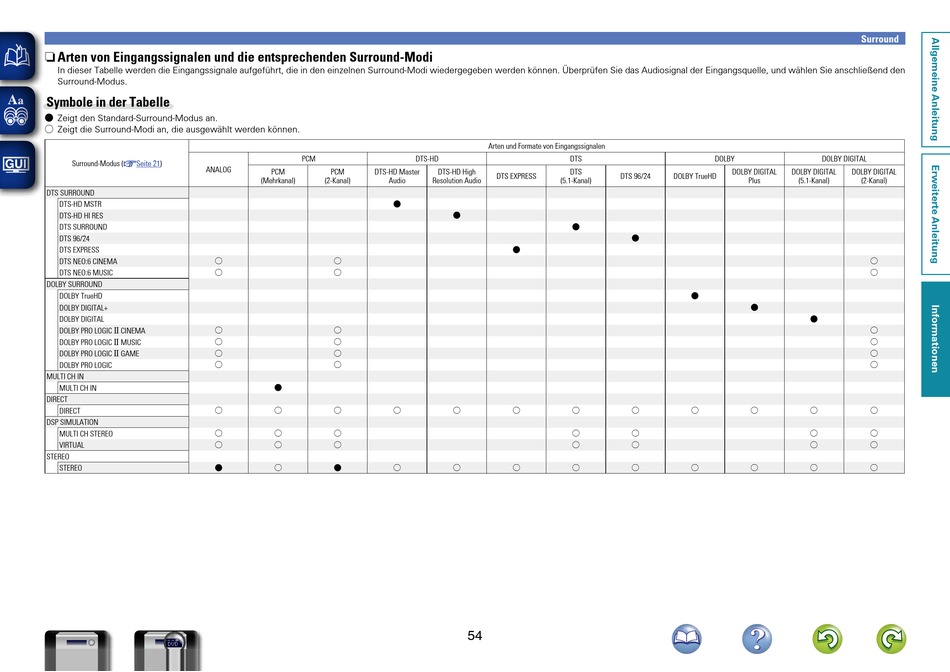This screenshot has width=950, height=672.
Task: Click the Surround-Modus header cell
Action: coord(117,164)
